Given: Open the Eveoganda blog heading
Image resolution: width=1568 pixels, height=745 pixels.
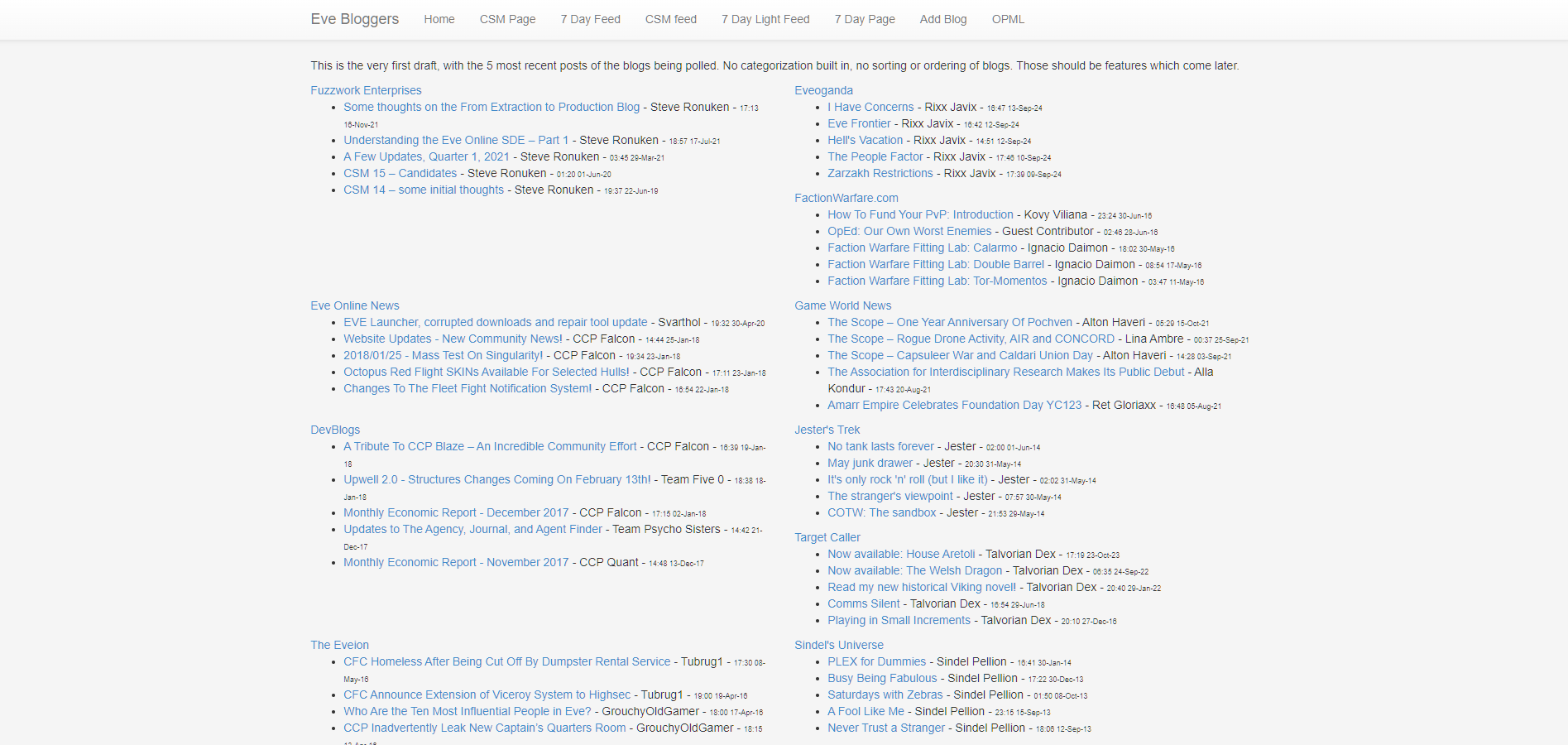Looking at the screenshot, I should pos(823,90).
